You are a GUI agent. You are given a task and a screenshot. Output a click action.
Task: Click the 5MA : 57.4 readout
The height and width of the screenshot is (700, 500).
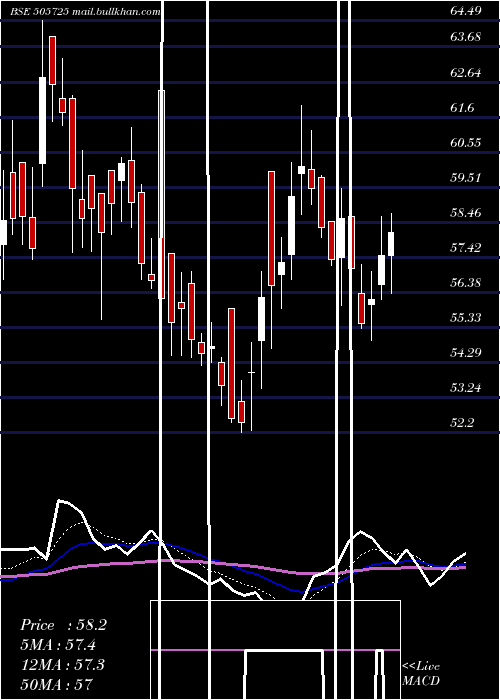click(58, 645)
